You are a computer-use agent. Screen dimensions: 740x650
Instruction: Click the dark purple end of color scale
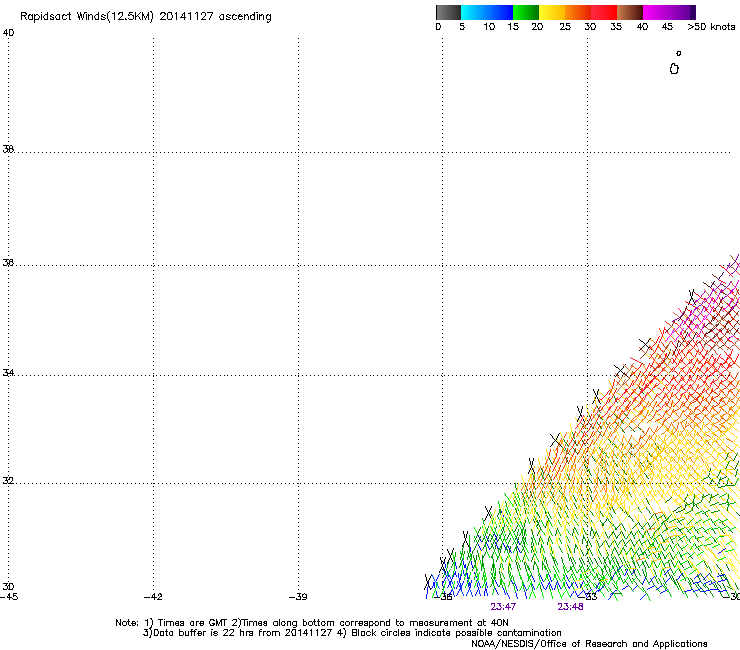693,12
